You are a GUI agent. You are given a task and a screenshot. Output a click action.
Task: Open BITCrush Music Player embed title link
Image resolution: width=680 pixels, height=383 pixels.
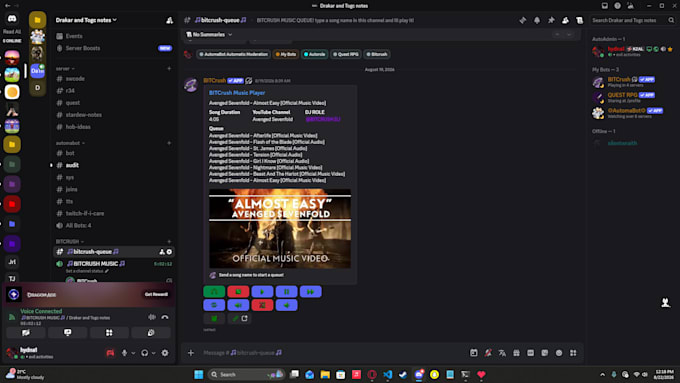[x=237, y=93]
